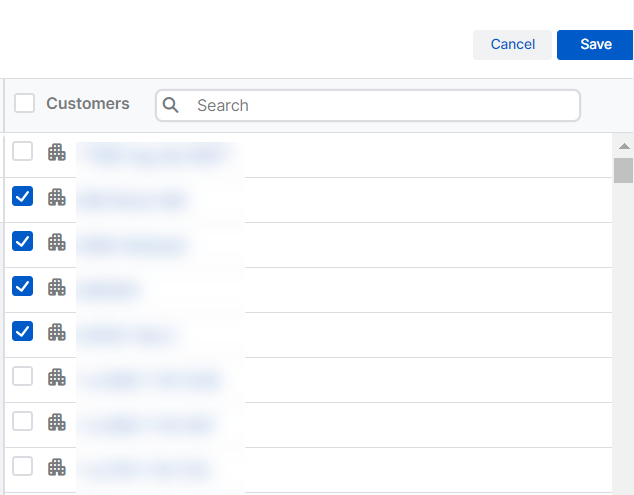Viewport: 634px width, 495px height.
Task: Click the Cancel button
Action: 512,44
